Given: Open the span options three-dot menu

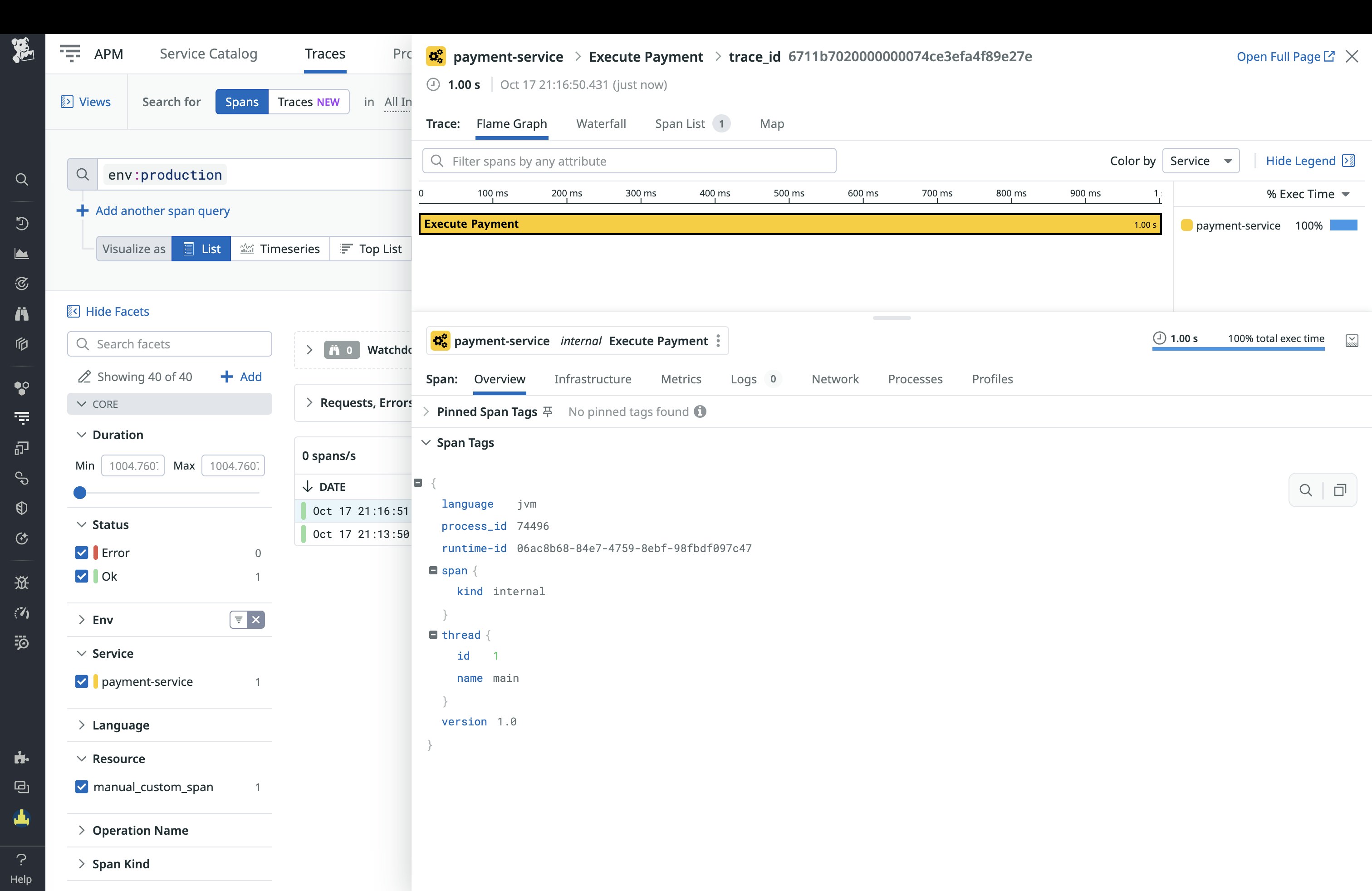Looking at the screenshot, I should [718, 341].
